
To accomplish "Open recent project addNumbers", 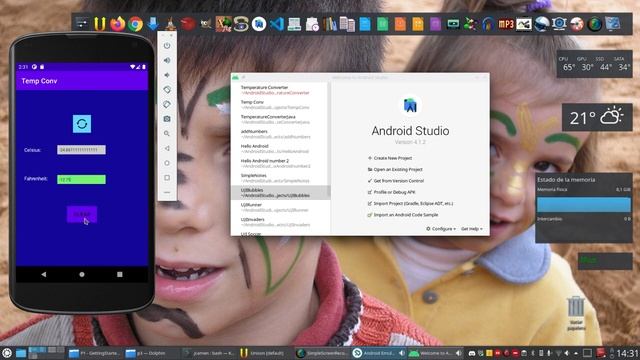I will tap(280, 134).
